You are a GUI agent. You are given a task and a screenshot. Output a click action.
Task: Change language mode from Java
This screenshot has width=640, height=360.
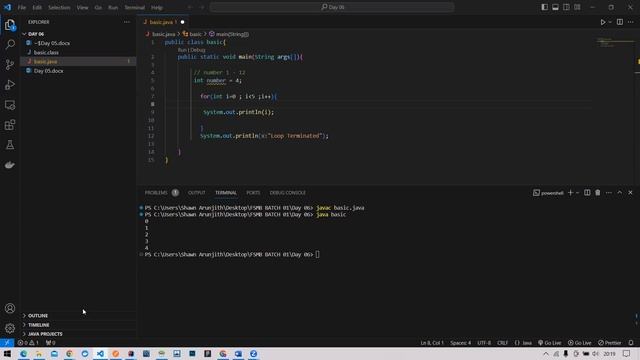(527, 343)
